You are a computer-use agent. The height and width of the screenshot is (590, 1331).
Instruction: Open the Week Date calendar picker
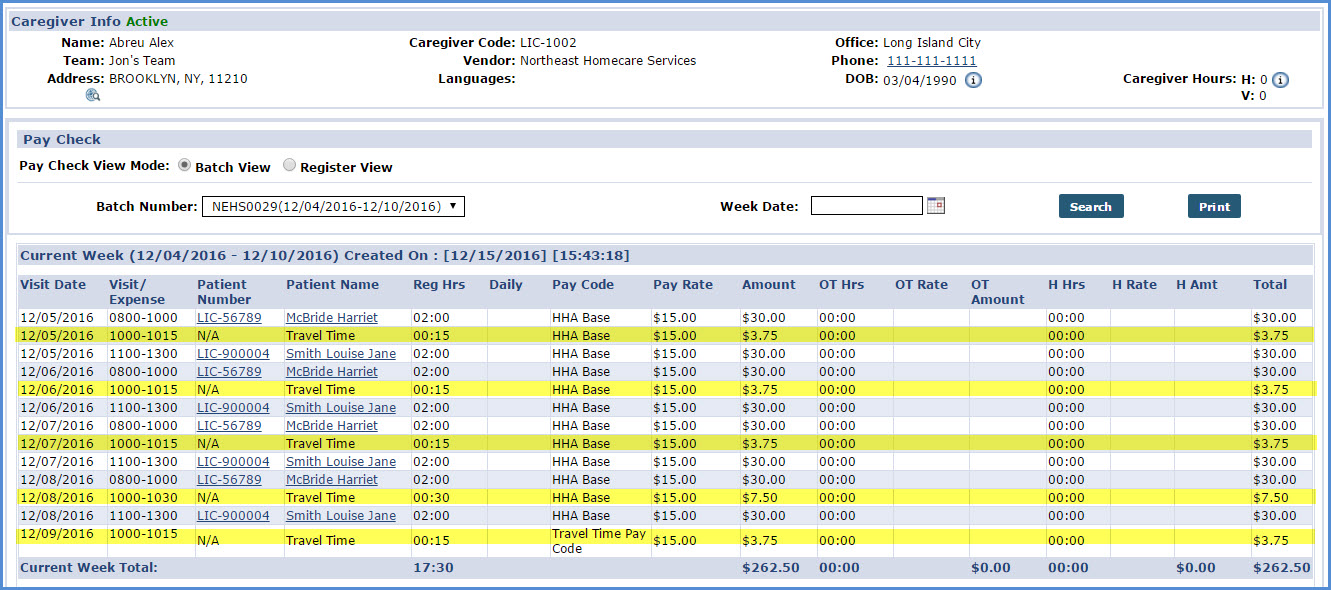tap(936, 206)
